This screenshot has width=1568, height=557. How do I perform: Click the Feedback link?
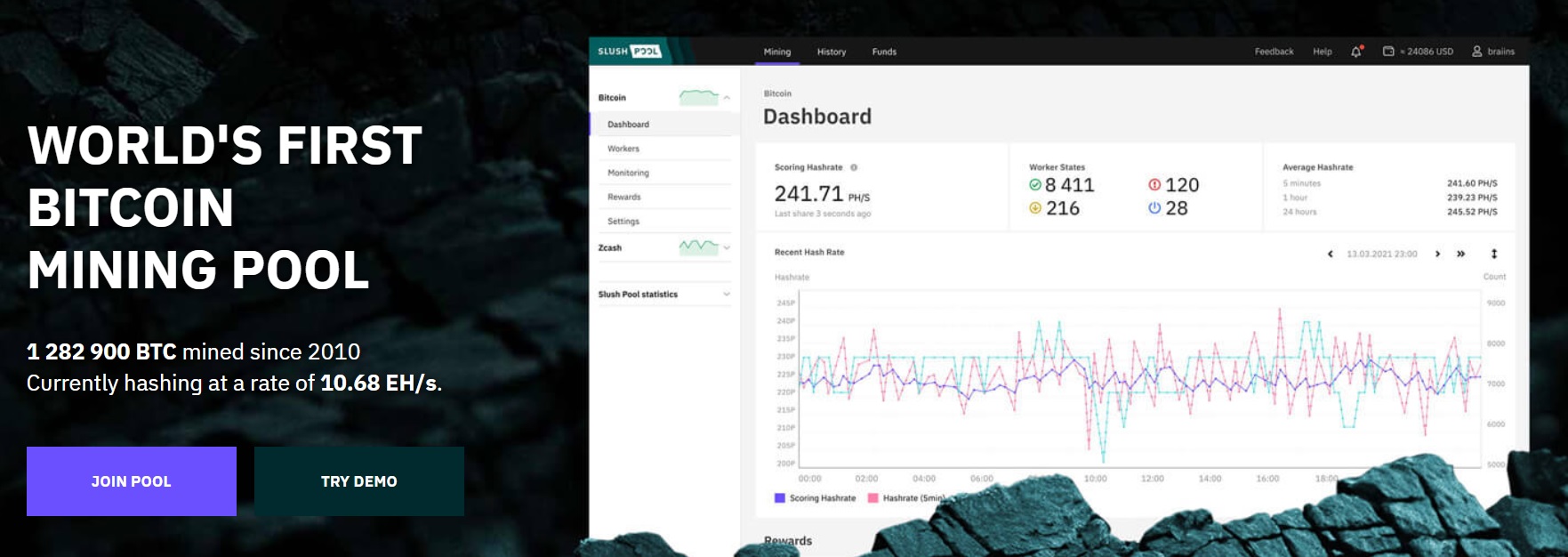1274,52
